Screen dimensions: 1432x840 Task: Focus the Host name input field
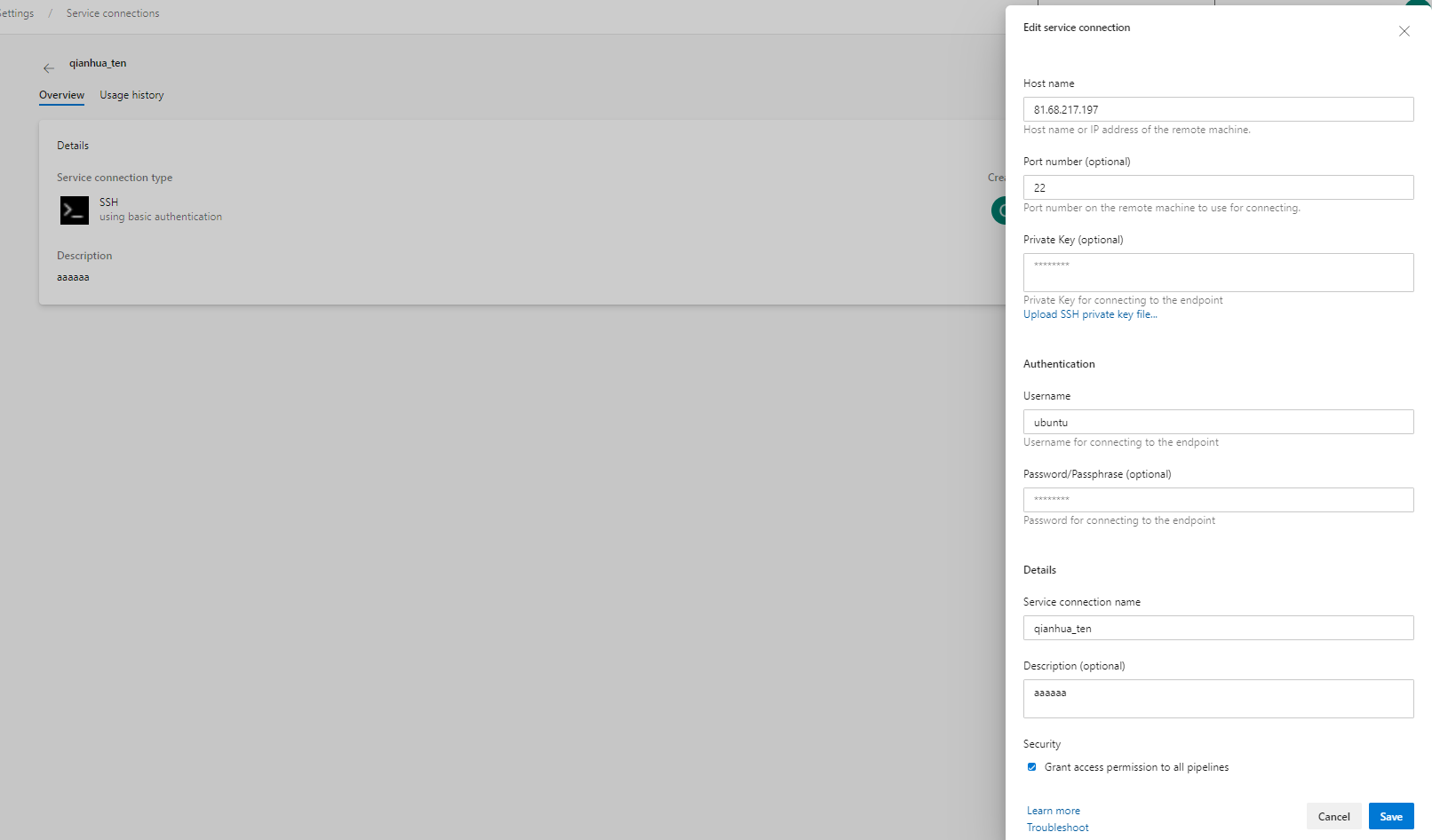(x=1218, y=109)
